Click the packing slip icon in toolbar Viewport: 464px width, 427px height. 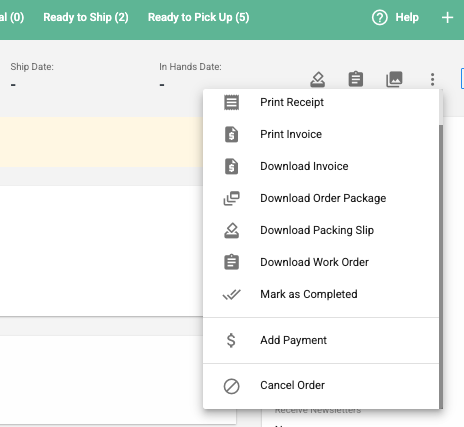317,79
